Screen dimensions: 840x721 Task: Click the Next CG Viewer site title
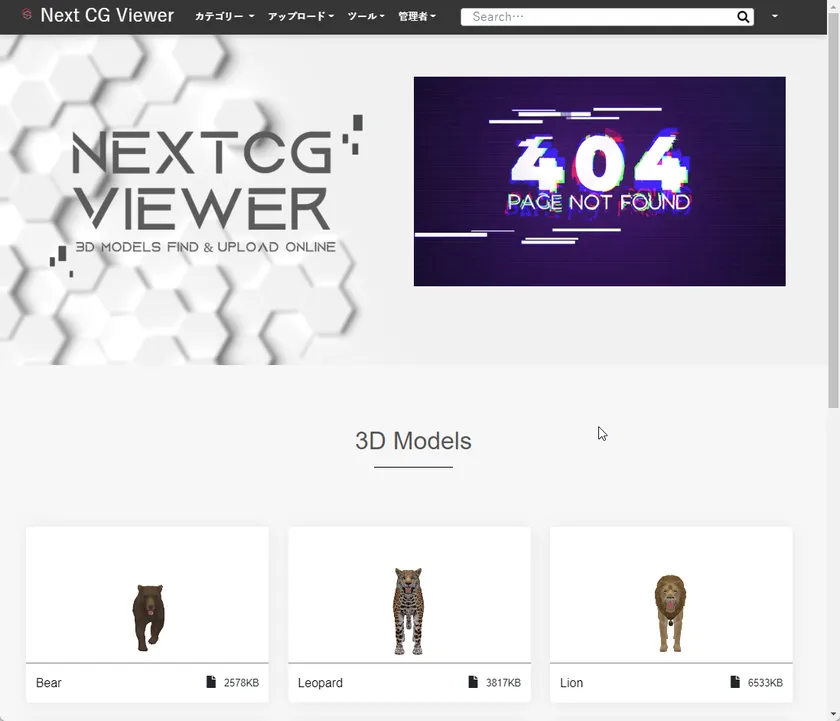(x=107, y=16)
